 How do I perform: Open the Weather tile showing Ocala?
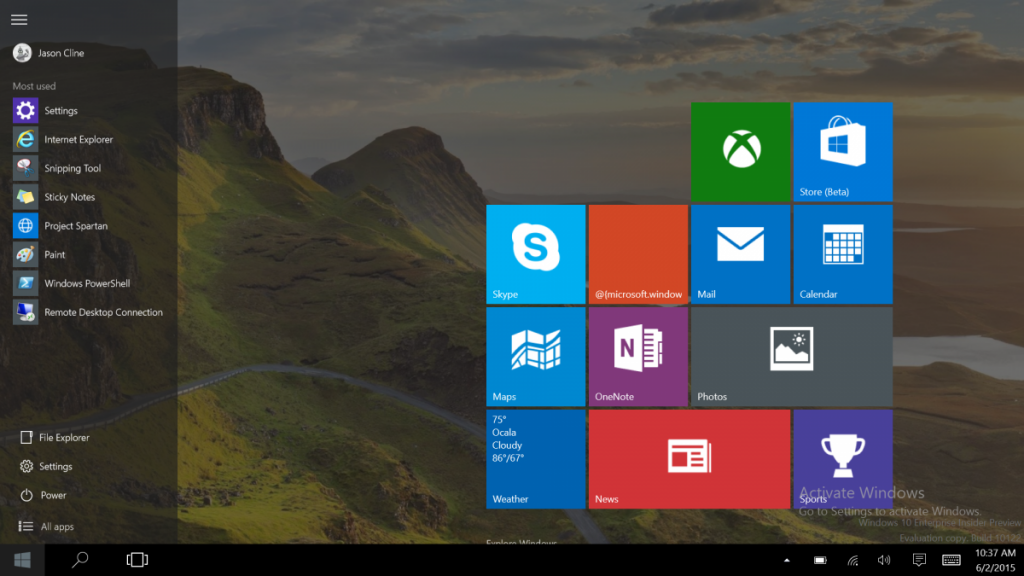pos(536,459)
